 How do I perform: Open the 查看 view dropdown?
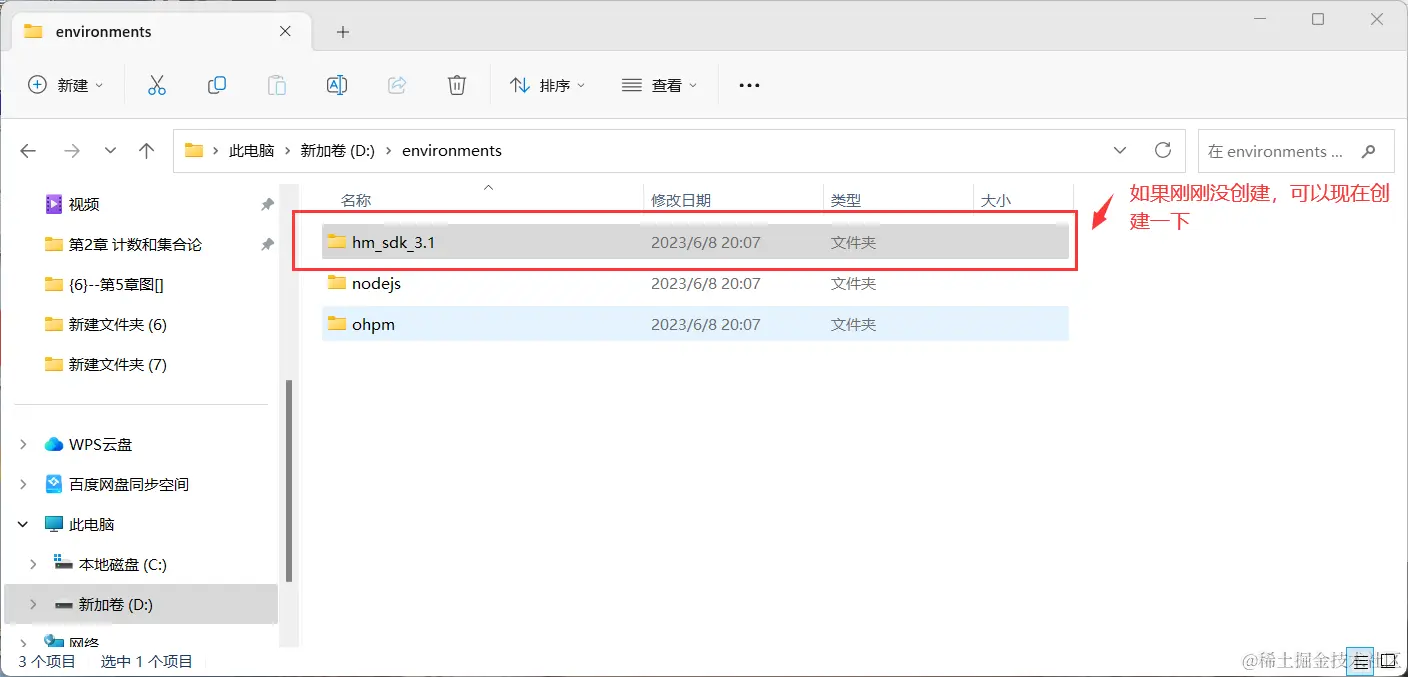[x=659, y=85]
